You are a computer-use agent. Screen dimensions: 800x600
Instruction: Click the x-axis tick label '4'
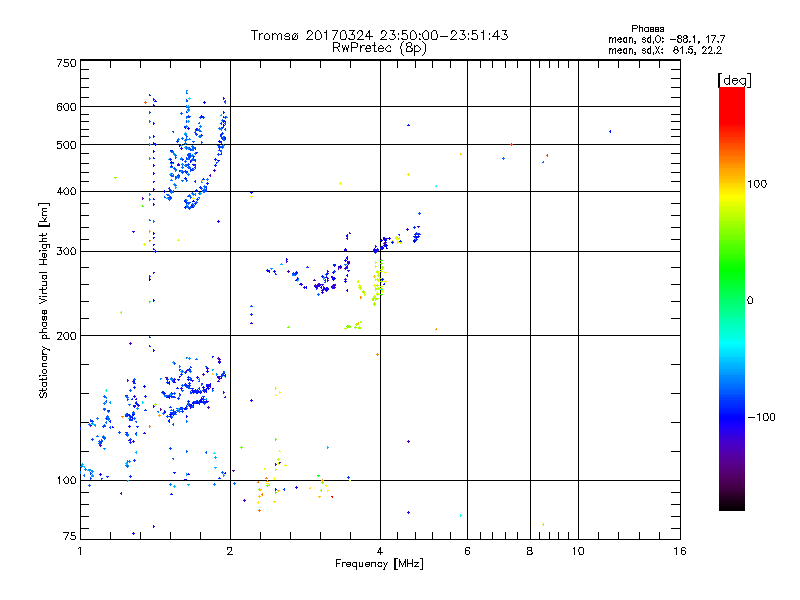380,551
